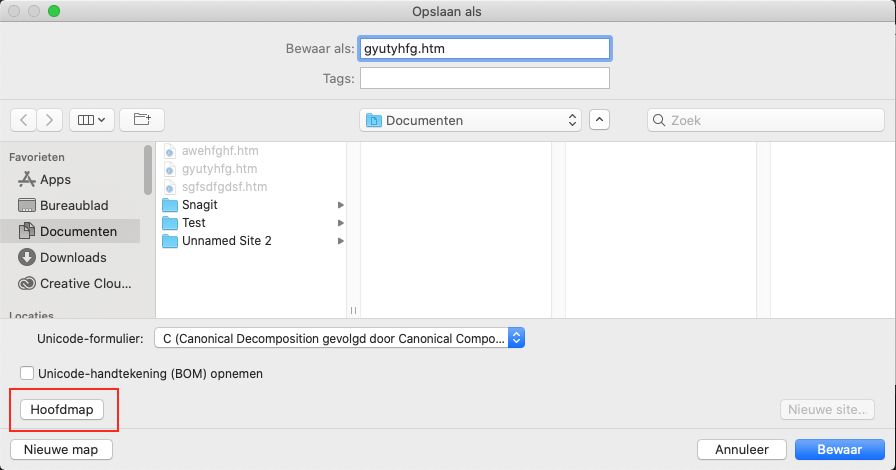This screenshot has width=896, height=470.
Task: Expand the Snagit folder arrow
Action: click(x=341, y=205)
